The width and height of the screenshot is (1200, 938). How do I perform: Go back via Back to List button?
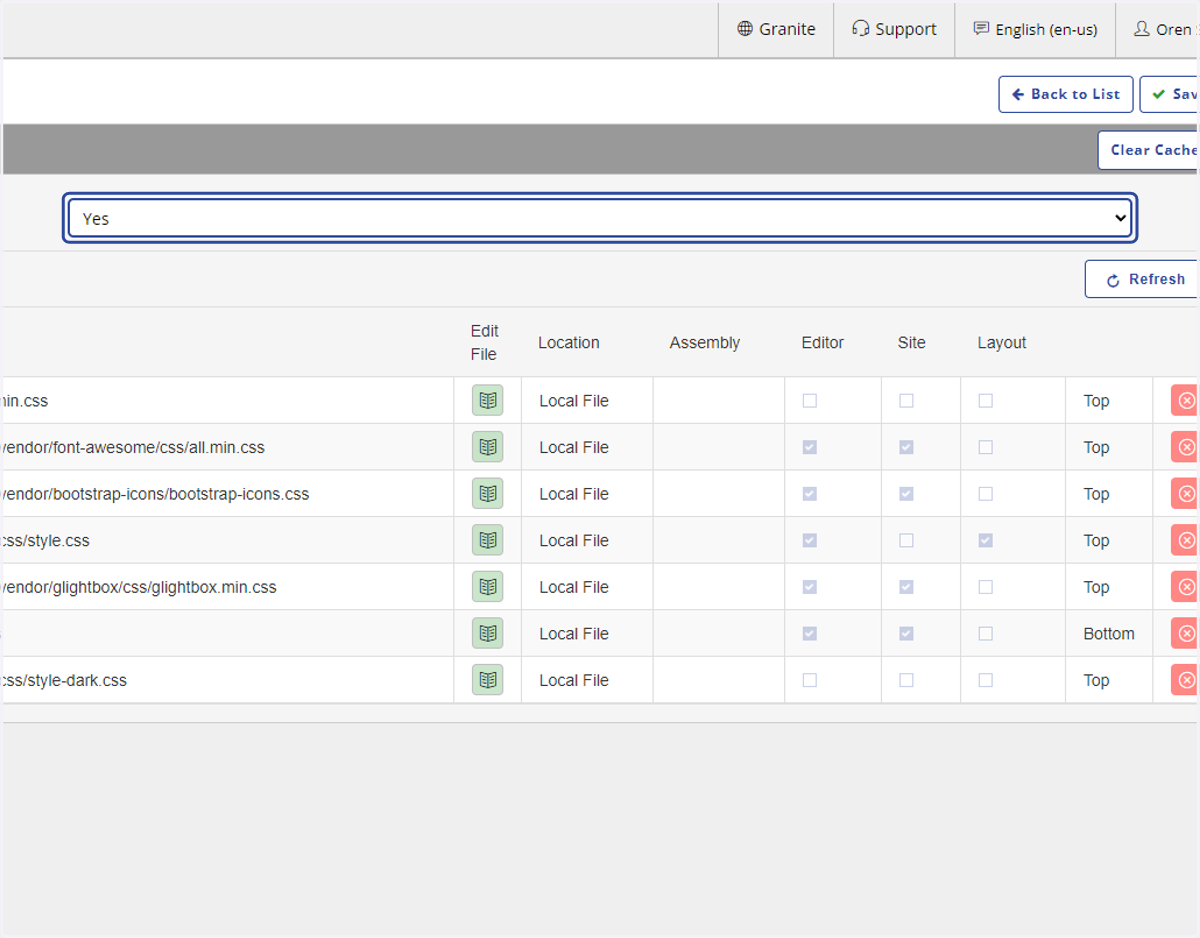coord(1066,94)
